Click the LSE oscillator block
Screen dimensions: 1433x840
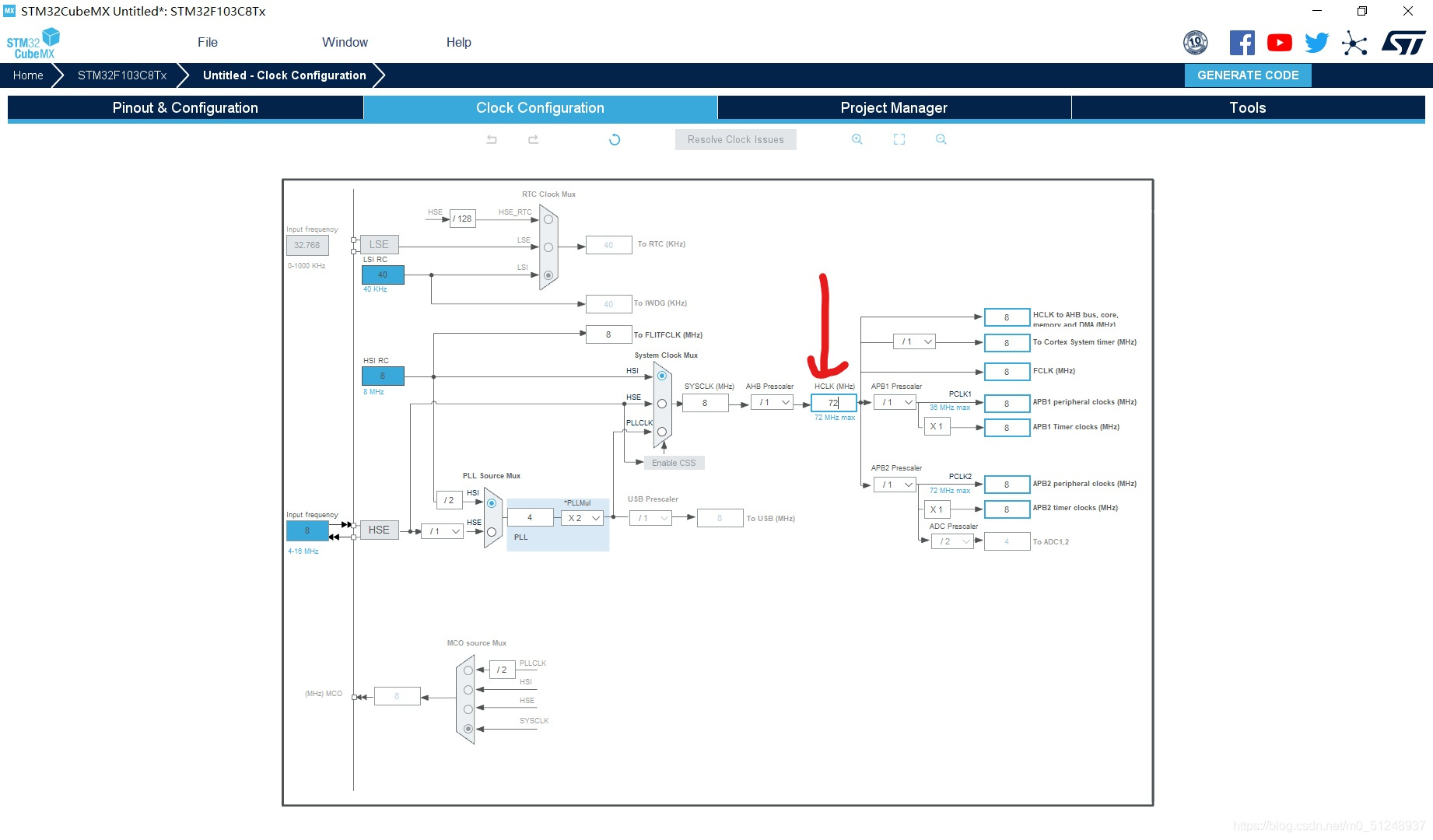click(x=379, y=244)
